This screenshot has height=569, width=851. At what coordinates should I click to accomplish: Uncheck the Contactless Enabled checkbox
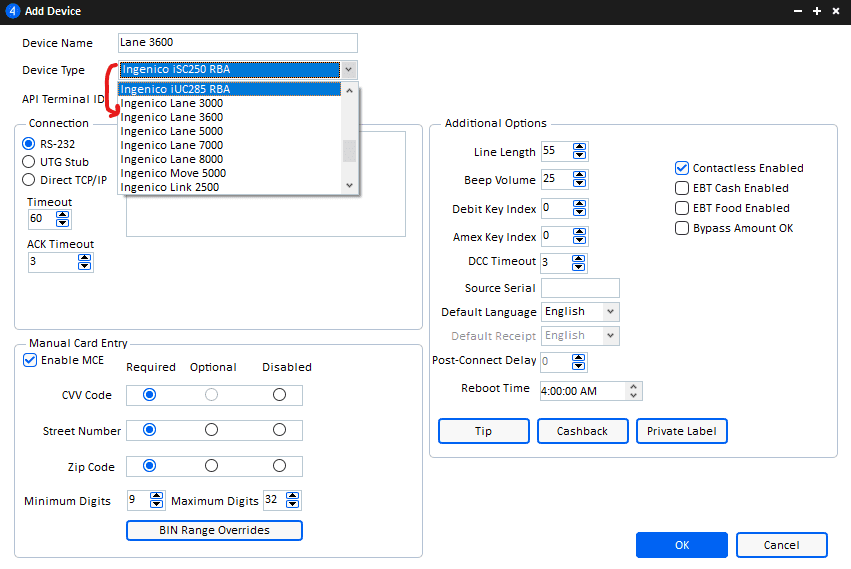point(682,168)
